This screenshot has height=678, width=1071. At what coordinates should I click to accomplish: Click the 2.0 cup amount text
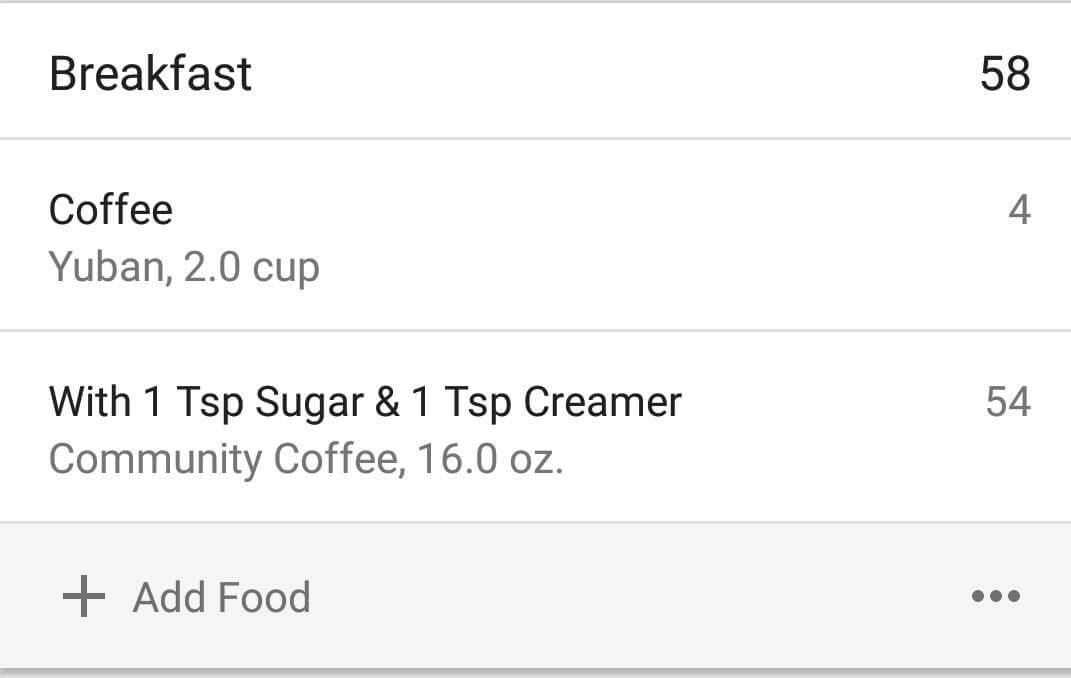point(251,268)
